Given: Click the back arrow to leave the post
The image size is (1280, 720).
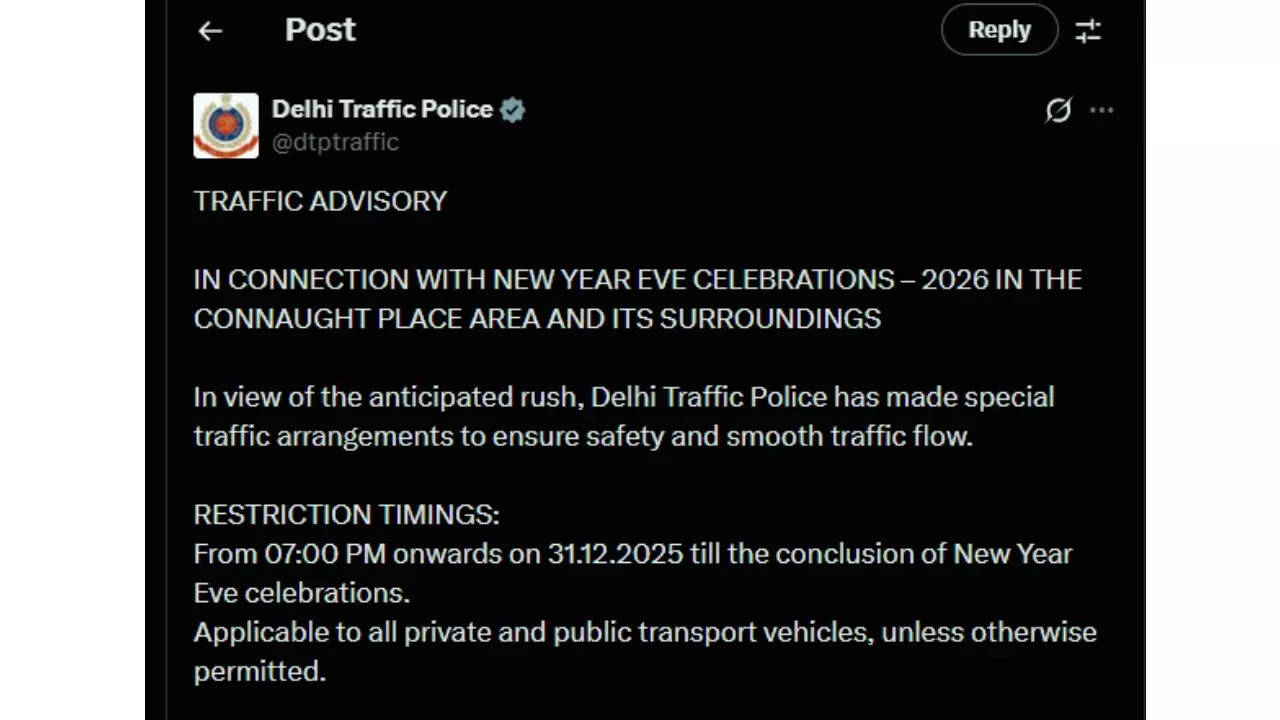Looking at the screenshot, I should point(209,31).
